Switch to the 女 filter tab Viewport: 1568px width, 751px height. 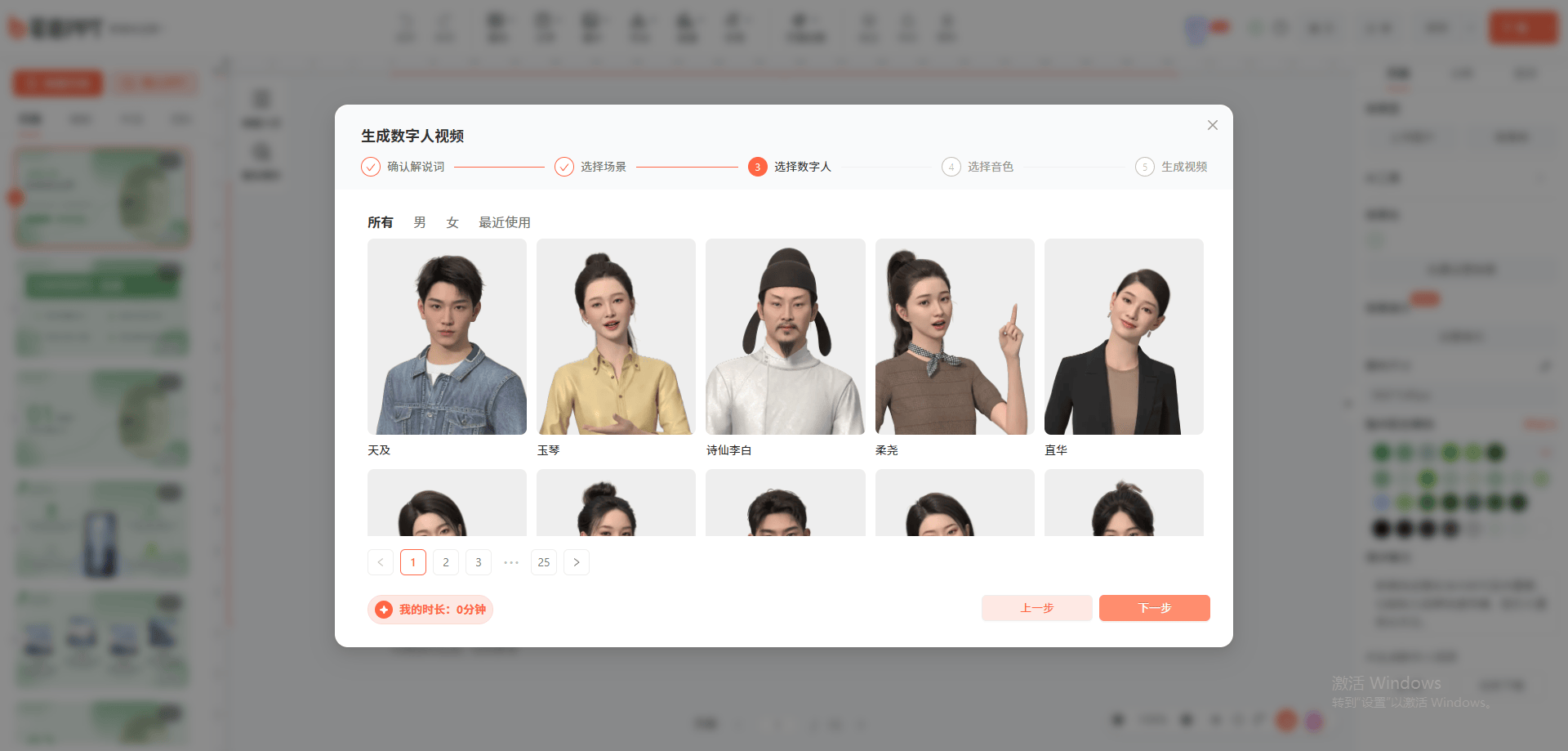point(452,222)
